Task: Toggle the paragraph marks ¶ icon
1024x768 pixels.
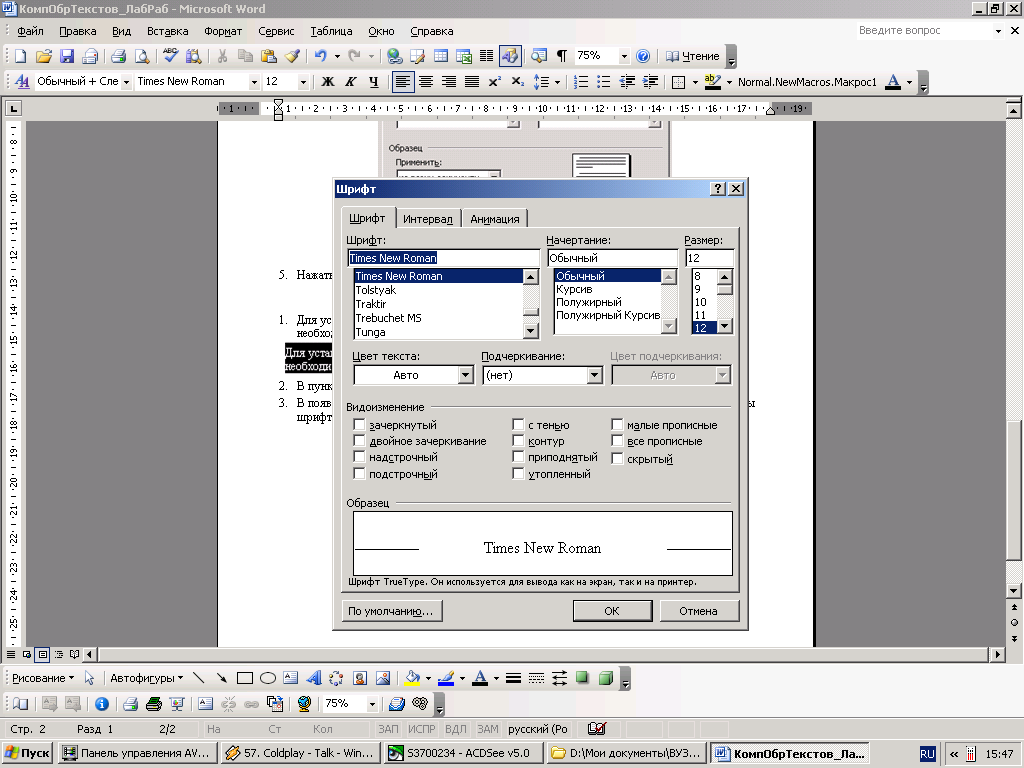Action: click(x=562, y=57)
